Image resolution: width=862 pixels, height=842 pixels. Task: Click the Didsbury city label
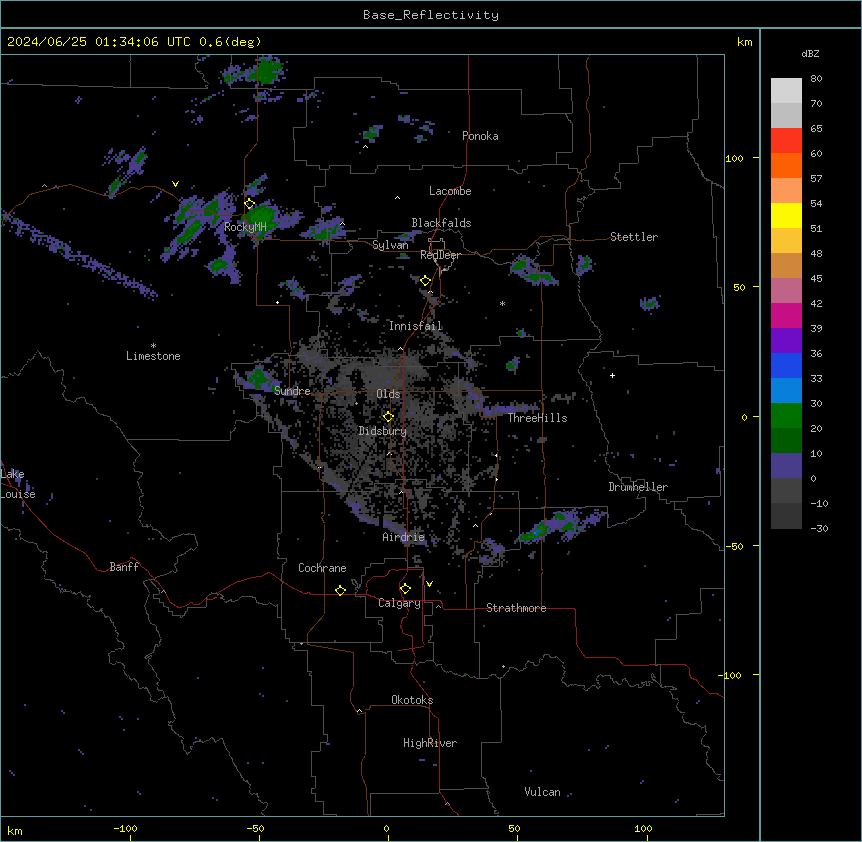tap(383, 431)
